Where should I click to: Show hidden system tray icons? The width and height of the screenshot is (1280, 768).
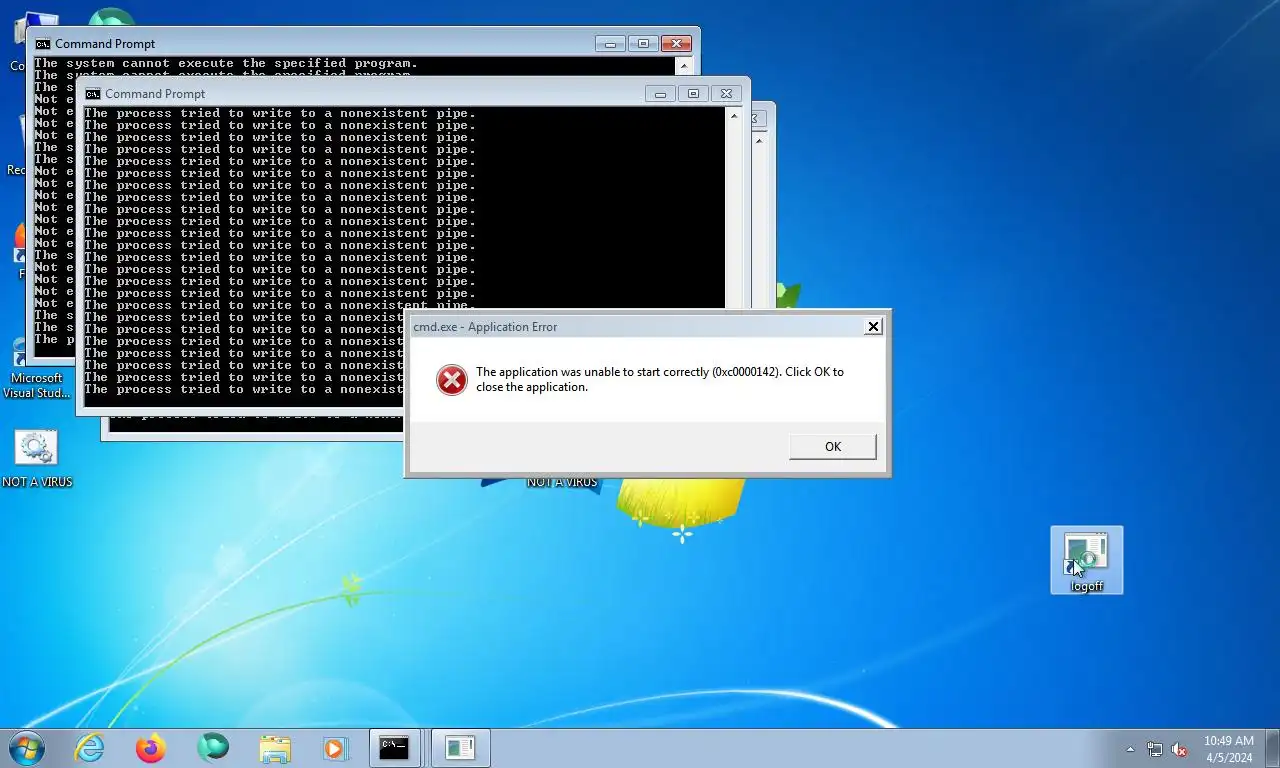[x=1130, y=749]
